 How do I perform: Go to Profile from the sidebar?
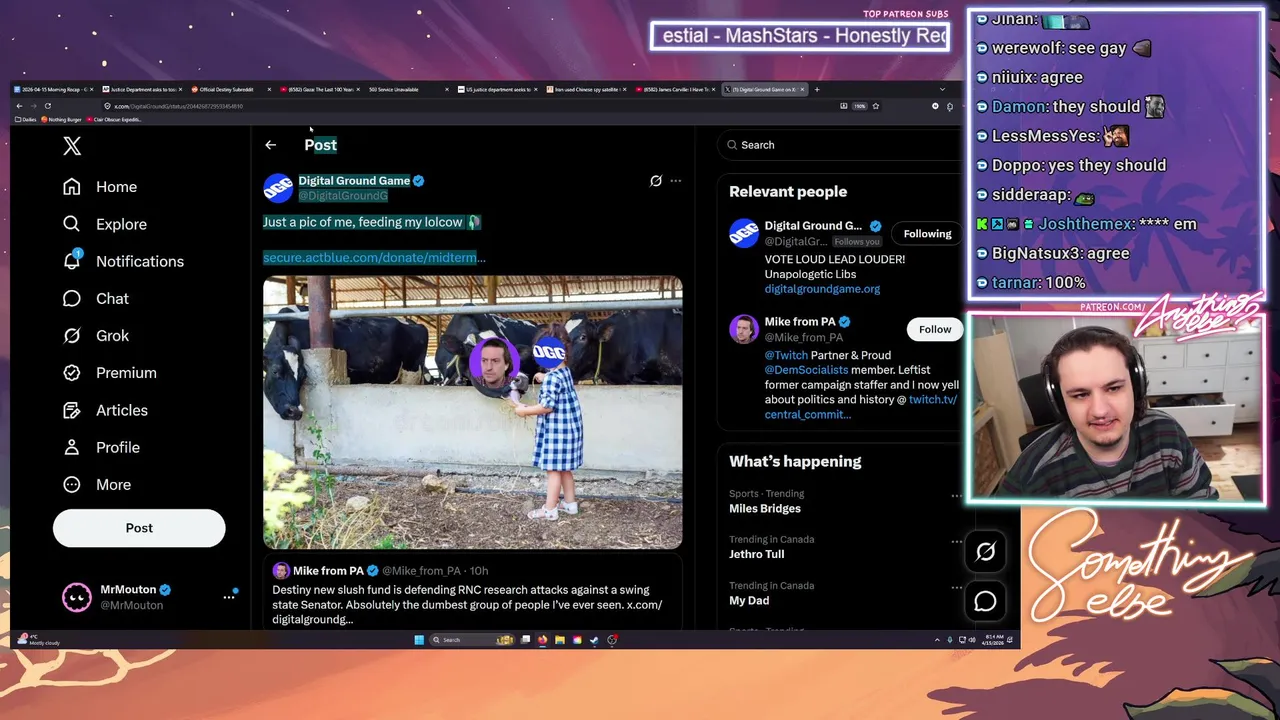(101, 447)
